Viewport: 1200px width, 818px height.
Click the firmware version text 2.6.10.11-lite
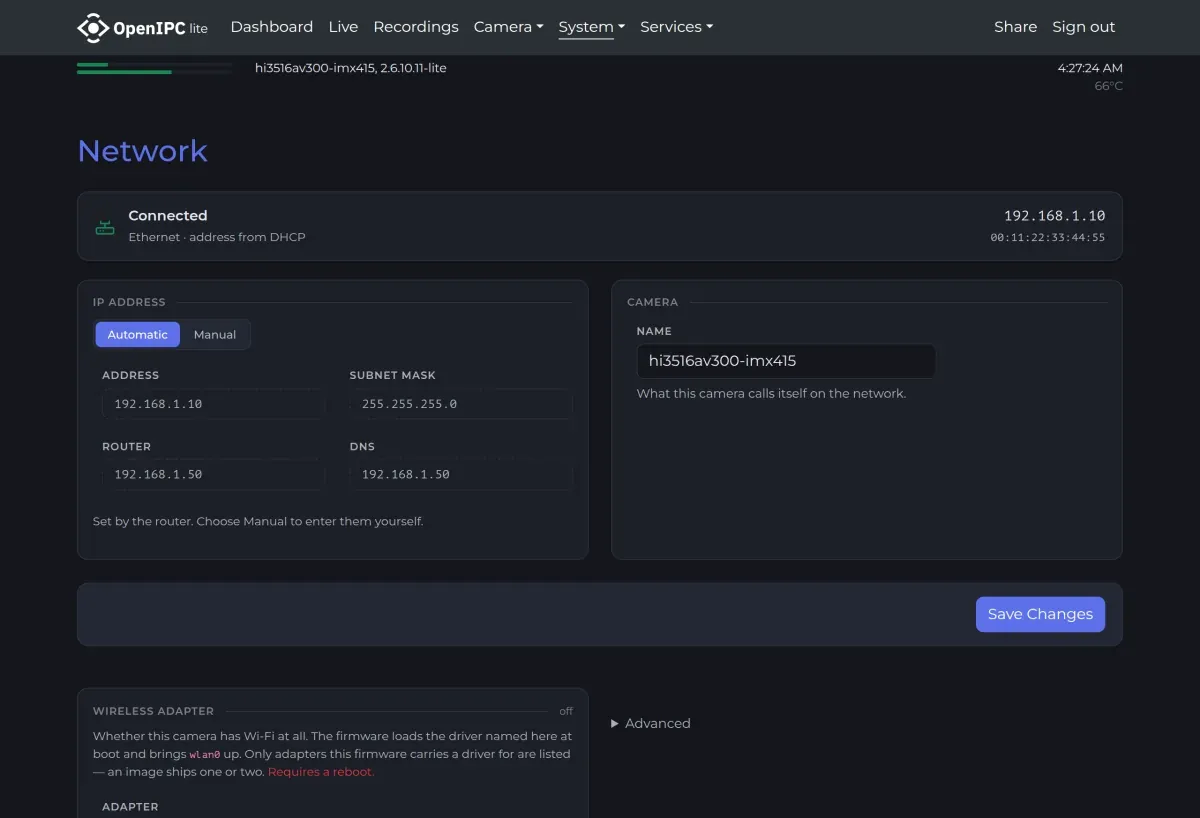(413, 68)
